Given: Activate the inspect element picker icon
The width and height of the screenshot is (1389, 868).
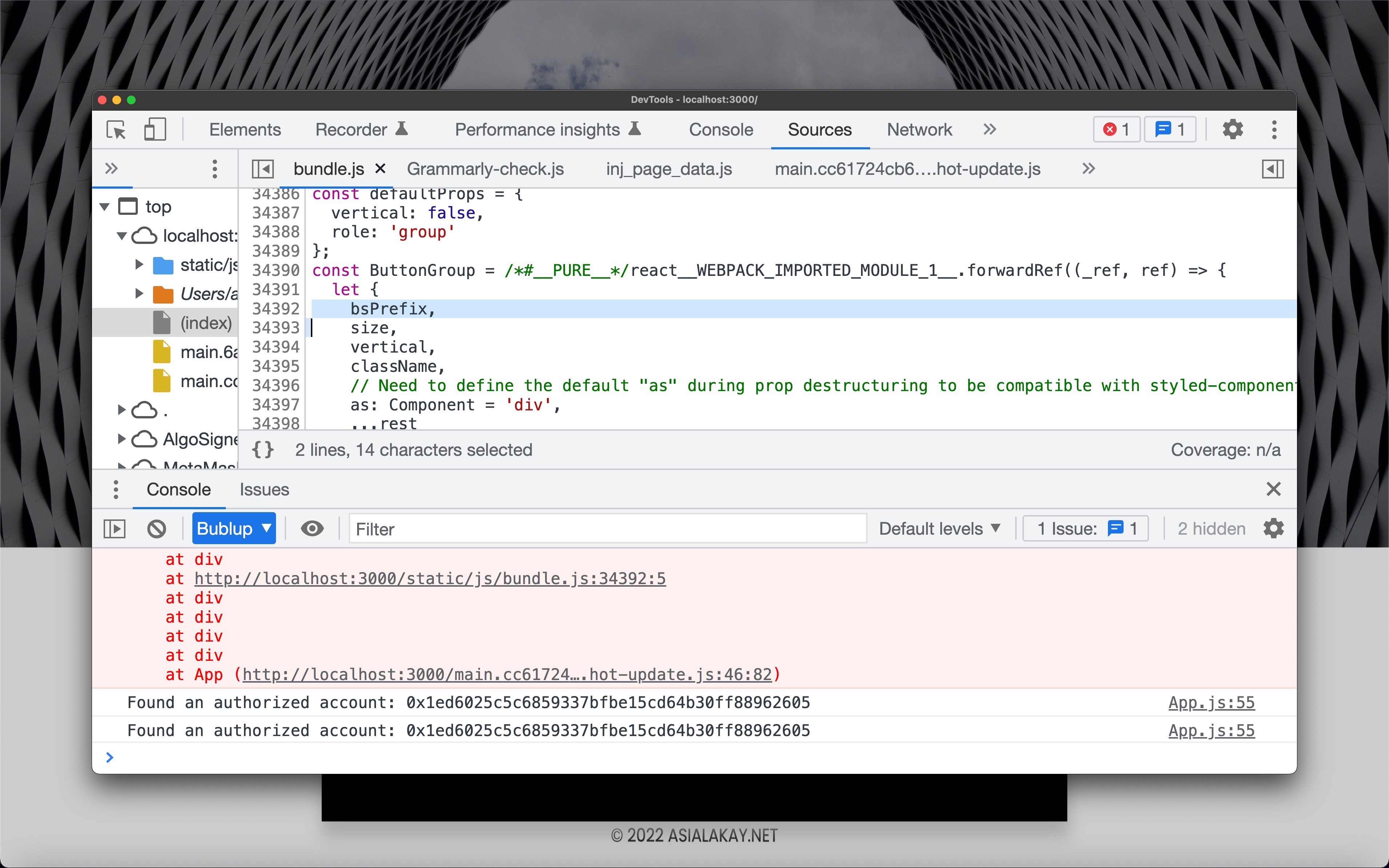Looking at the screenshot, I should coord(116,130).
